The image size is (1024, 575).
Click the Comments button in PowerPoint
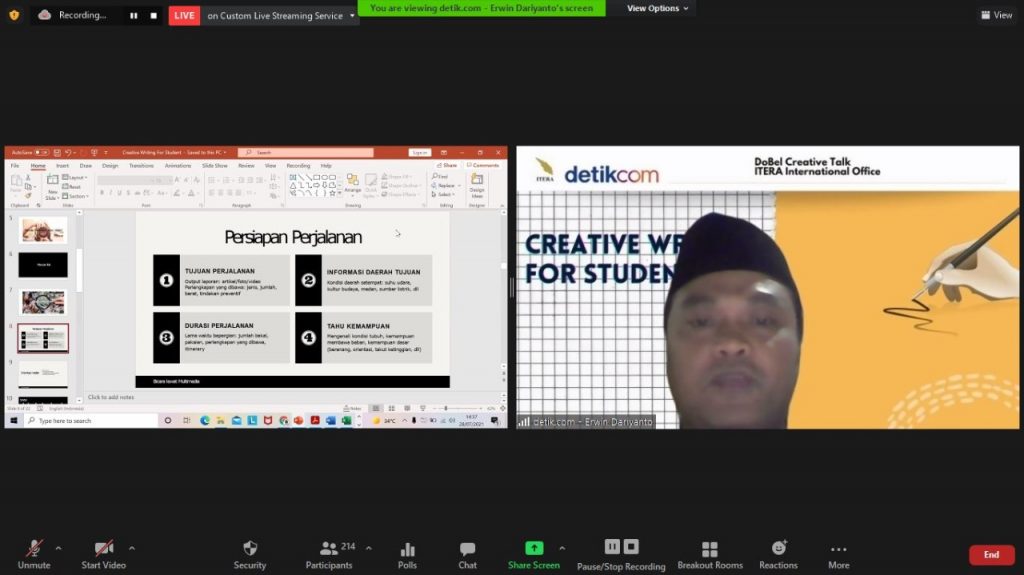(x=483, y=165)
